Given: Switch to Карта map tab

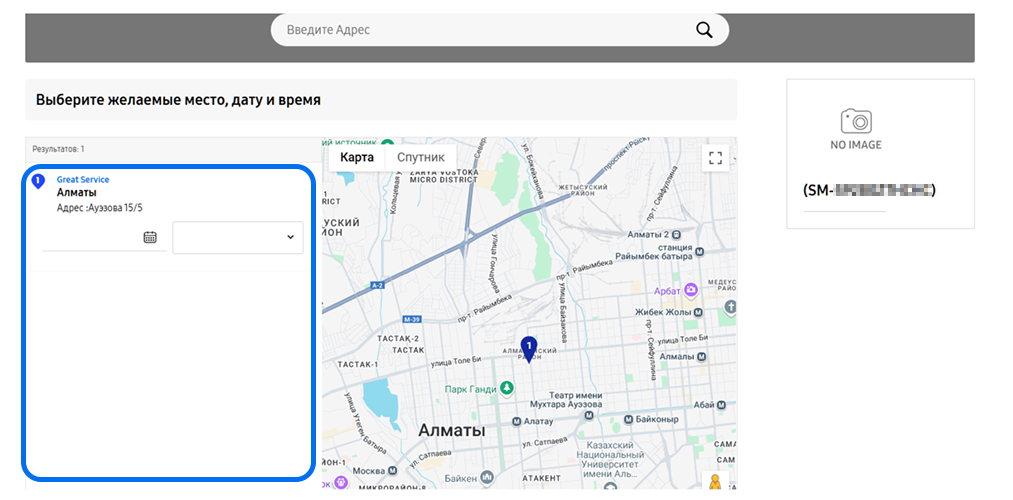Looking at the screenshot, I should point(357,158).
